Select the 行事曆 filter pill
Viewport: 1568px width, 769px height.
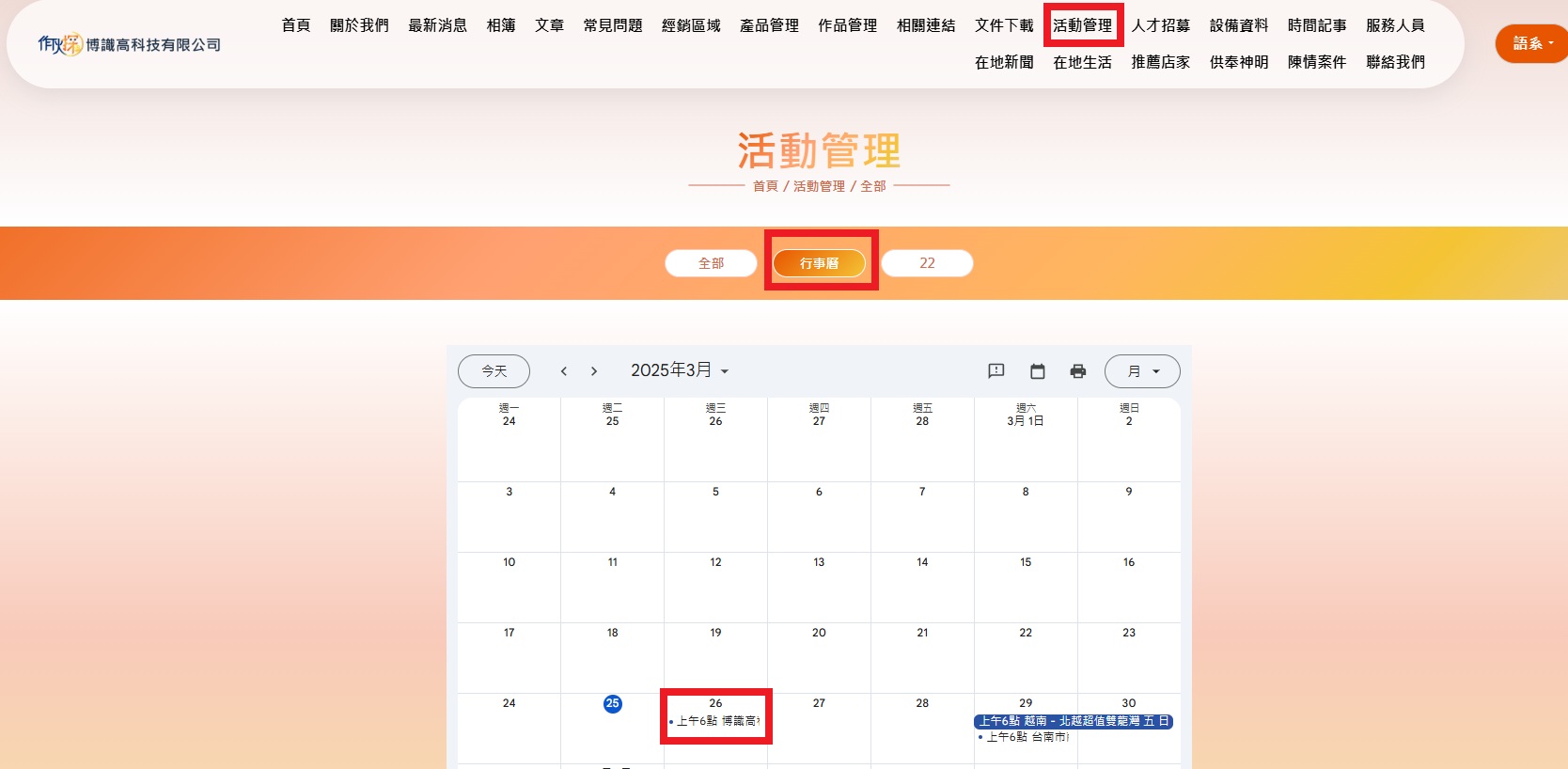[819, 263]
